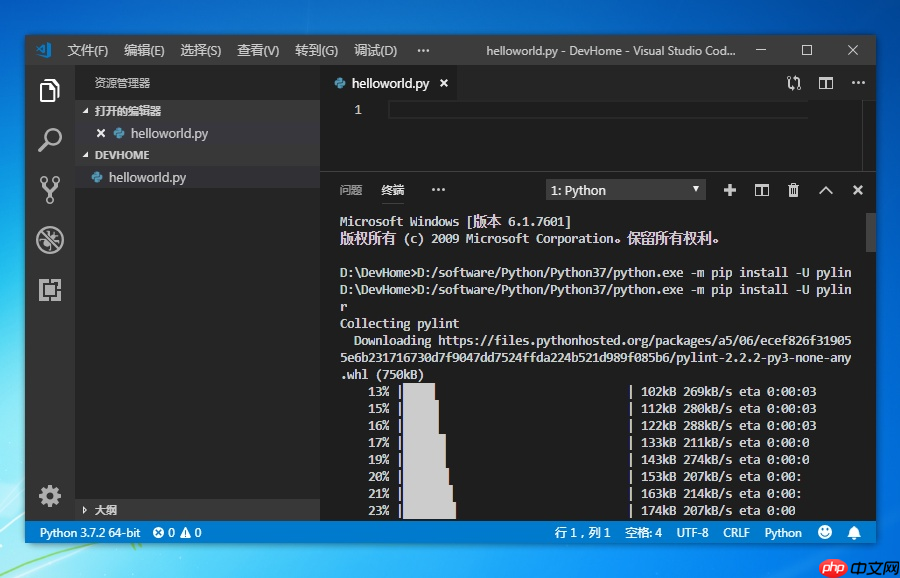This screenshot has height=578, width=900.
Task: Collapse the DEVHOME folder section
Action: click(x=197, y=155)
